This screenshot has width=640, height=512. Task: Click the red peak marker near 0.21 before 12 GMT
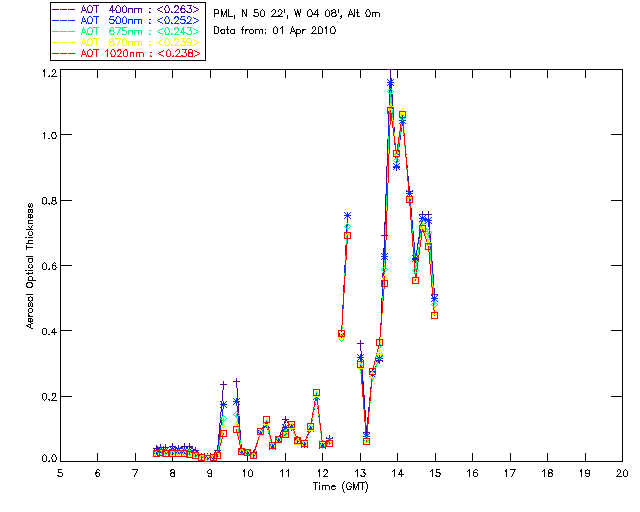click(316, 393)
